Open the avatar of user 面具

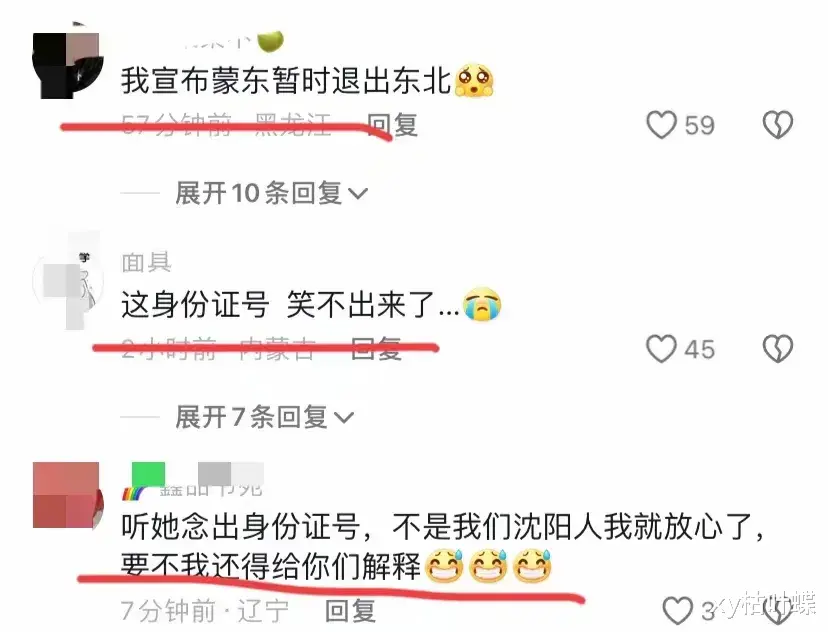67,280
